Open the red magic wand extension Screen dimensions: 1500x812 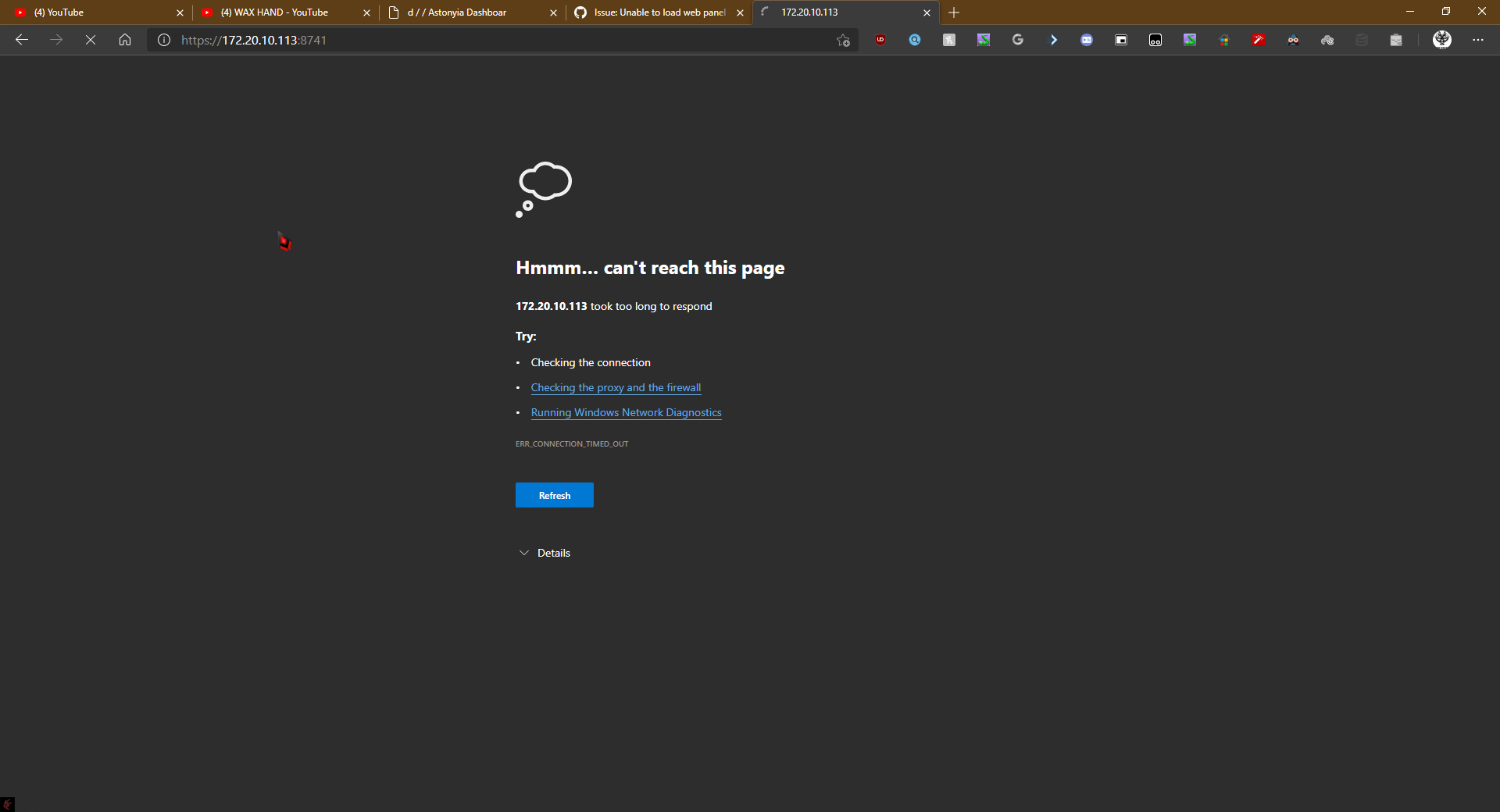pos(1259,40)
